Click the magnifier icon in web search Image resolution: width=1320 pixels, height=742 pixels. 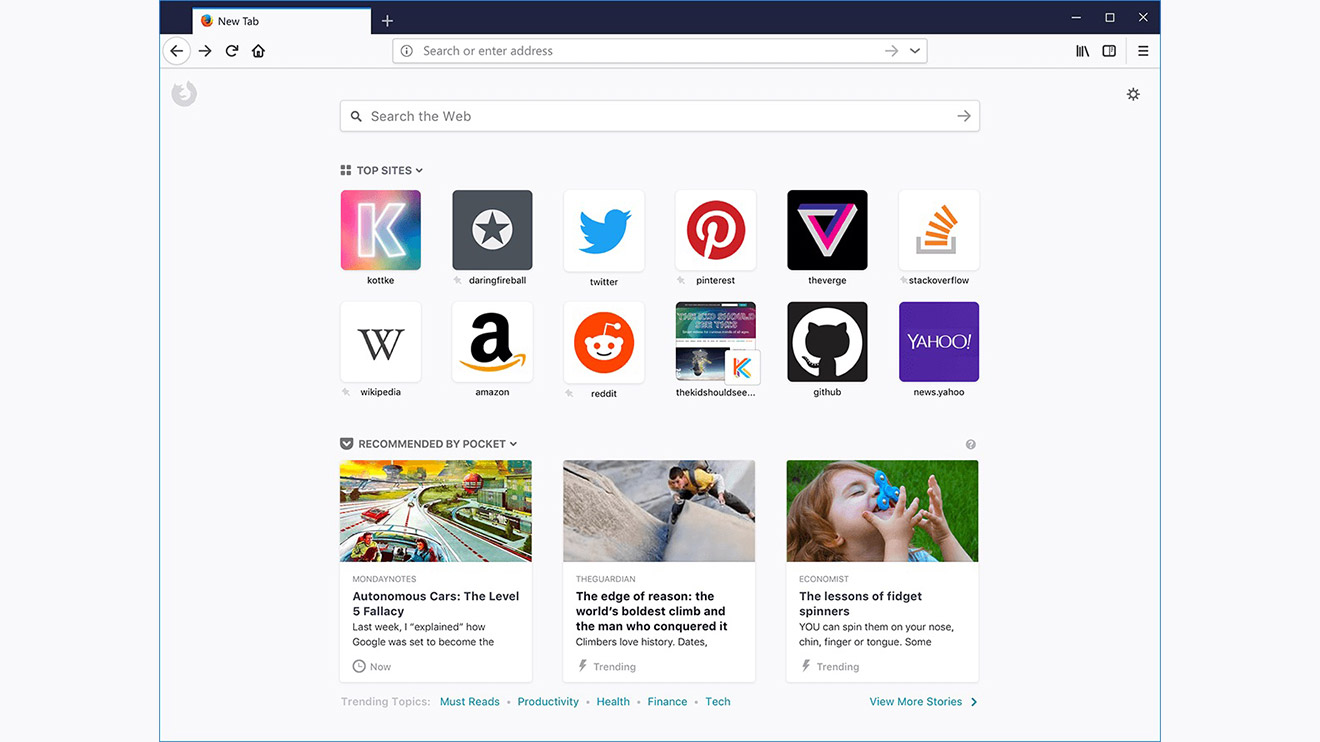(356, 116)
